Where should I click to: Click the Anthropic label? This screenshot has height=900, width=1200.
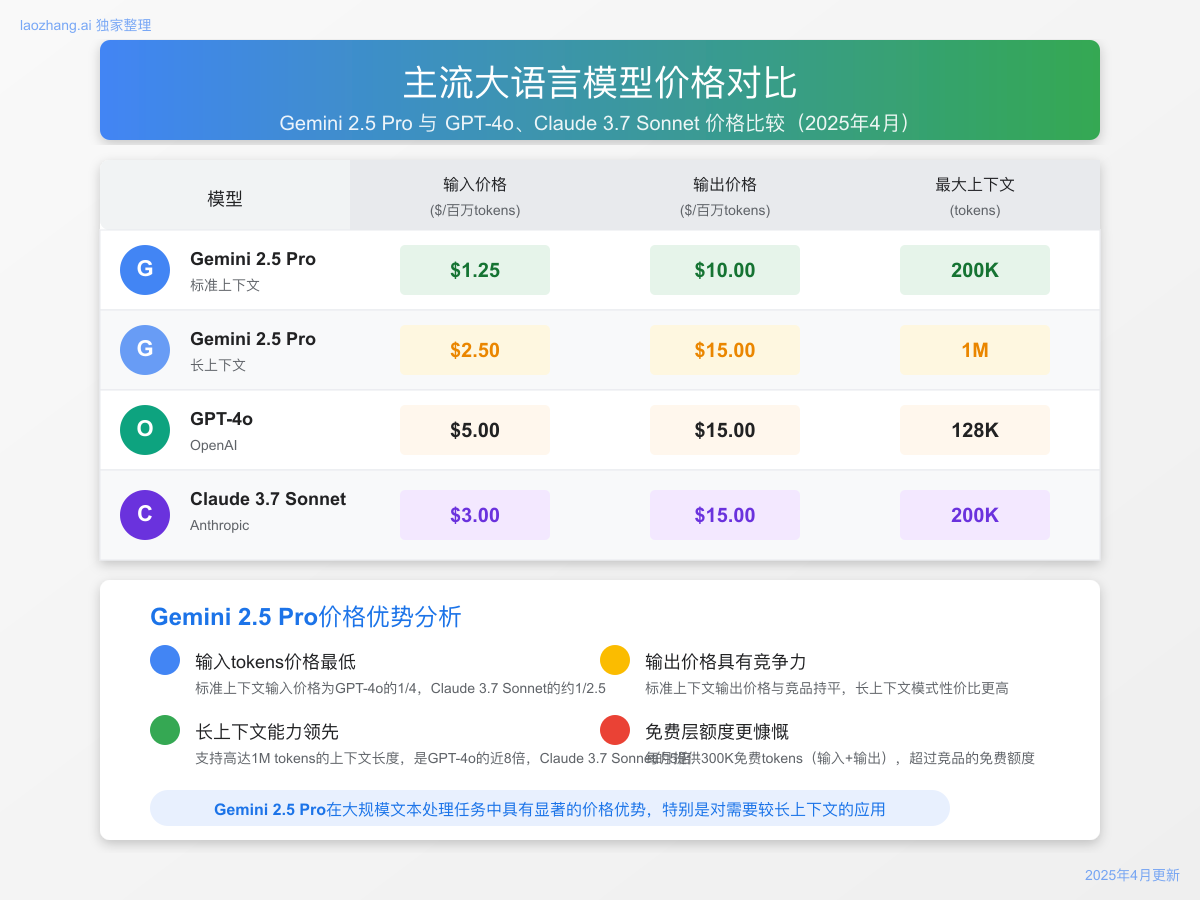pyautogui.click(x=220, y=525)
